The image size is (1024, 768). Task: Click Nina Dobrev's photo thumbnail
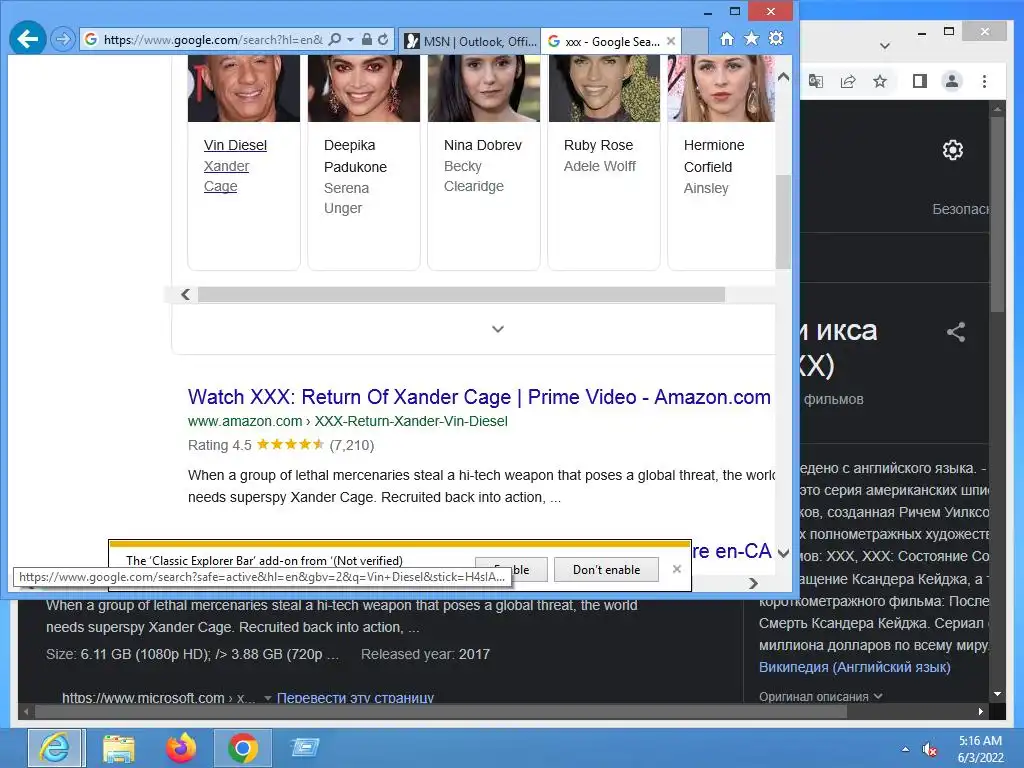(x=484, y=88)
